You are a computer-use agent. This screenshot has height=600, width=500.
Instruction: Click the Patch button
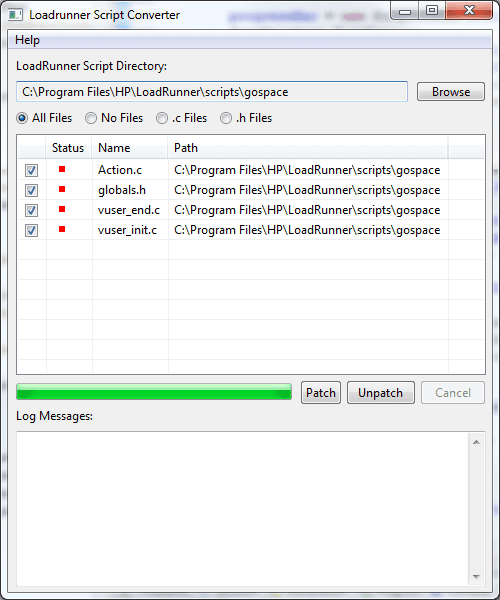pos(321,393)
